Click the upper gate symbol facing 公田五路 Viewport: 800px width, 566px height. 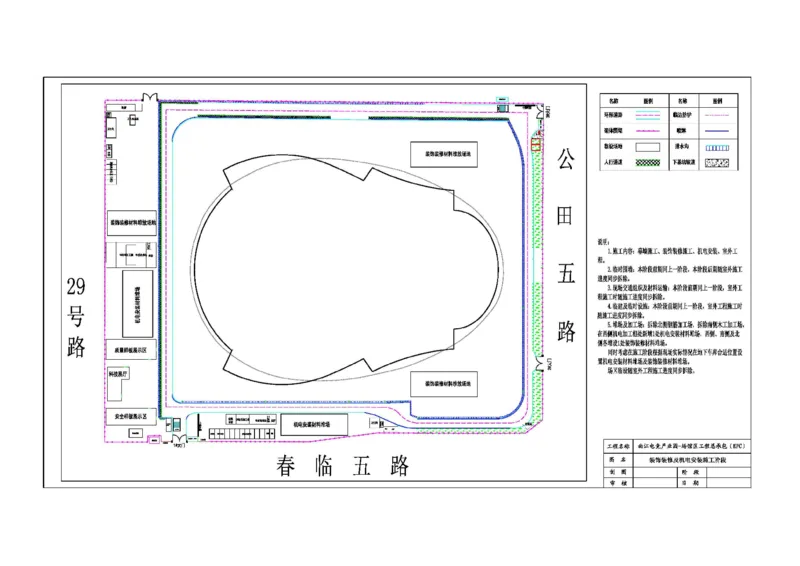click(540, 112)
